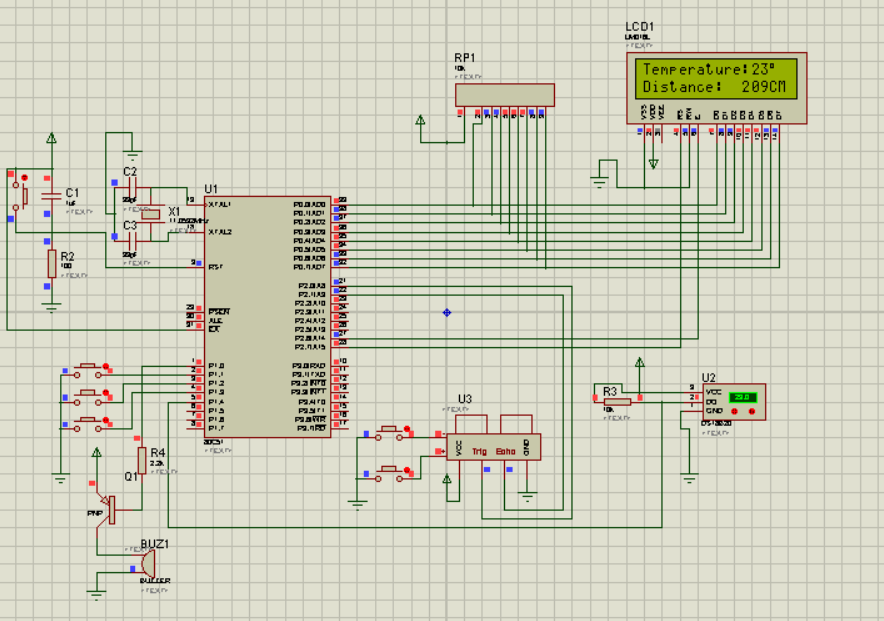The width and height of the screenshot is (884, 621).
Task: Select resistor R4 above transistor Q1
Action: [x=142, y=460]
